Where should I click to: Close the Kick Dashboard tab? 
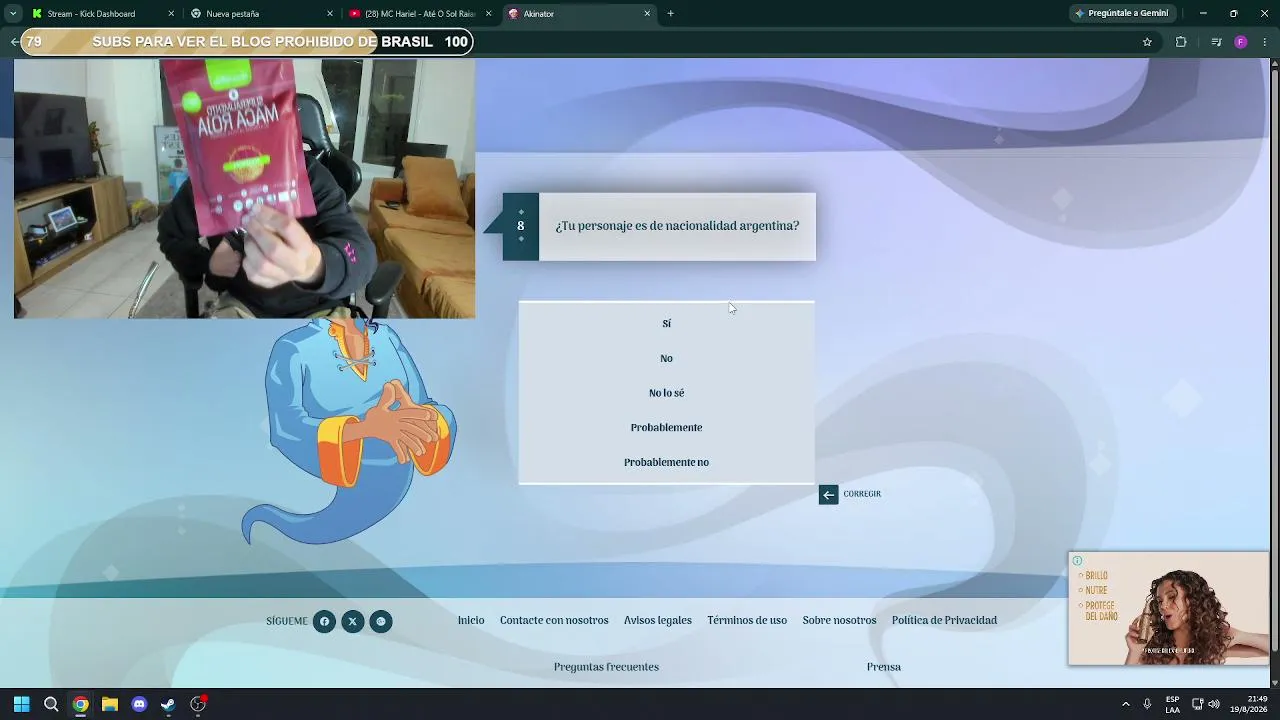171,14
